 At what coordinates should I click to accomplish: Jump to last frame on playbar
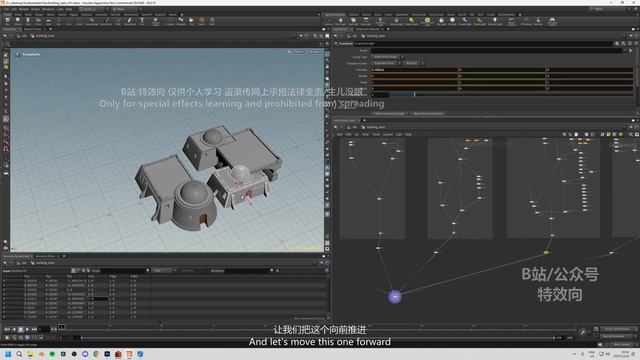34,329
